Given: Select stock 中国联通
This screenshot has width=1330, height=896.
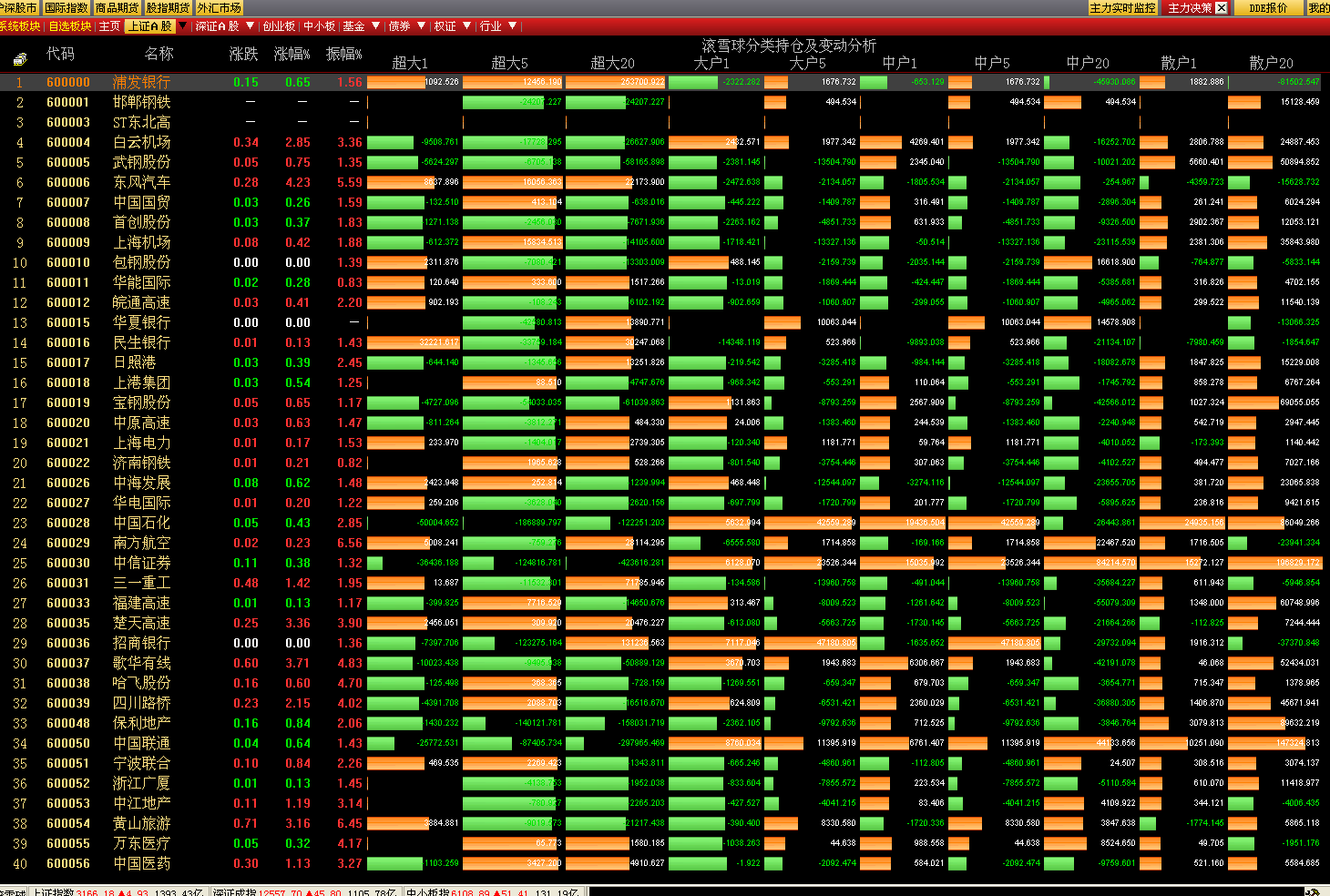Looking at the screenshot, I should pos(141,743).
